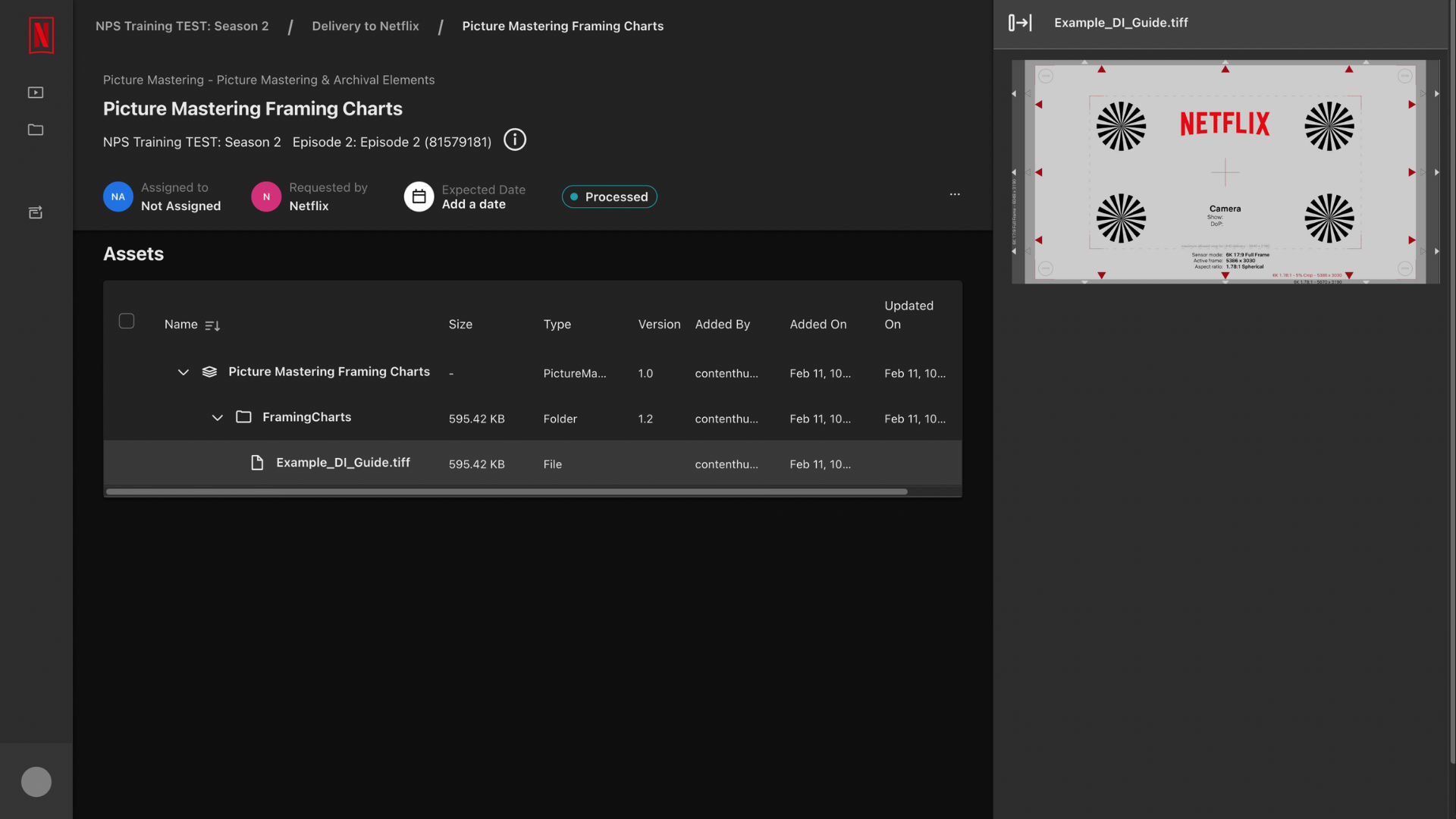Click Picture Mastering Framing Charts breadcrumb
The image size is (1456, 819).
point(563,26)
